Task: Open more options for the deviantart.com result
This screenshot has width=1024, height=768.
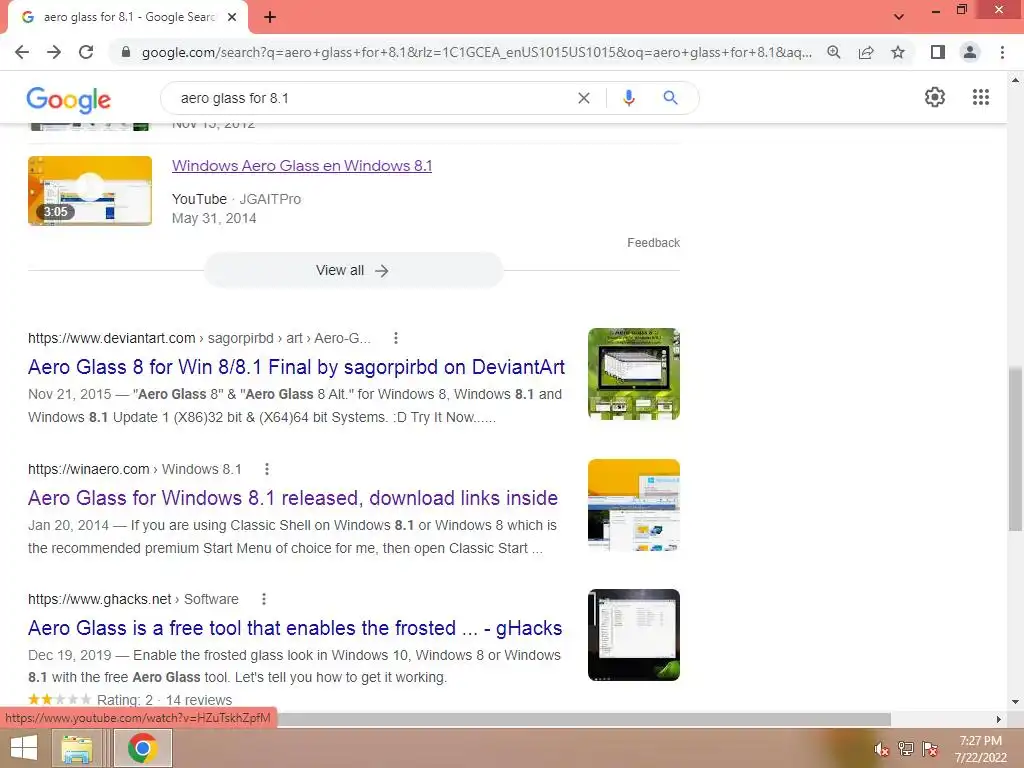Action: tap(396, 338)
